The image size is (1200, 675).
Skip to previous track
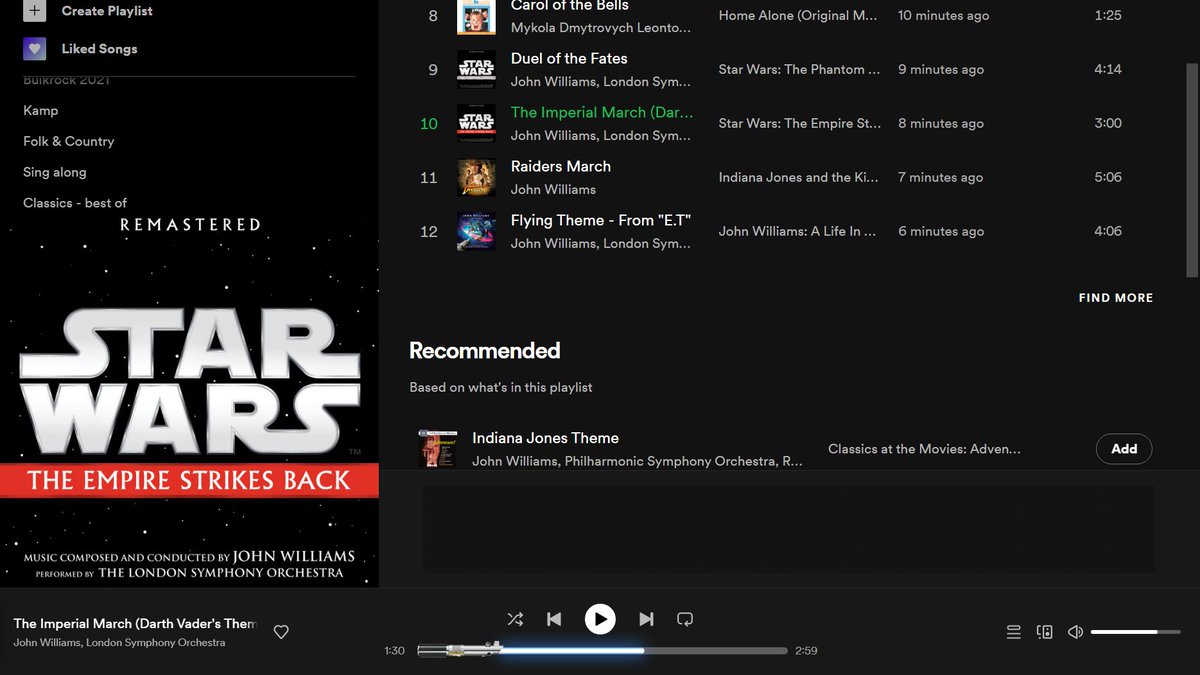pyautogui.click(x=554, y=619)
